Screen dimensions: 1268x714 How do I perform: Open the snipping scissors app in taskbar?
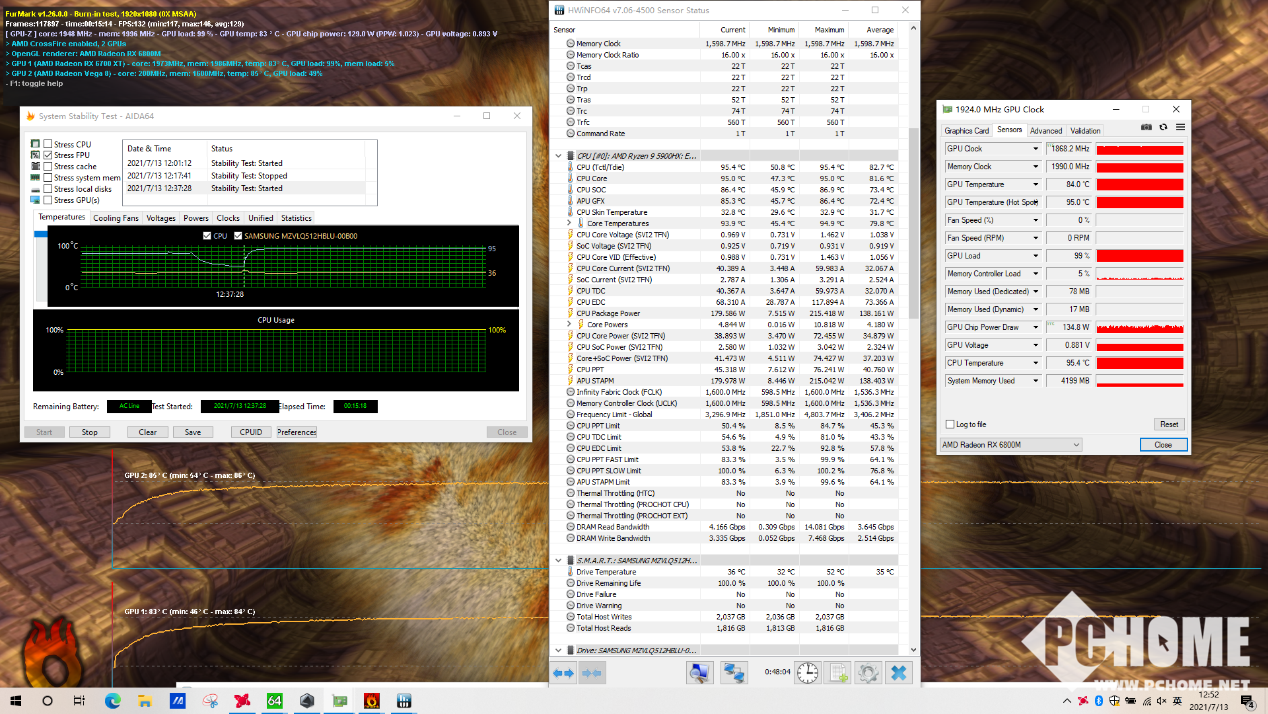[210, 701]
